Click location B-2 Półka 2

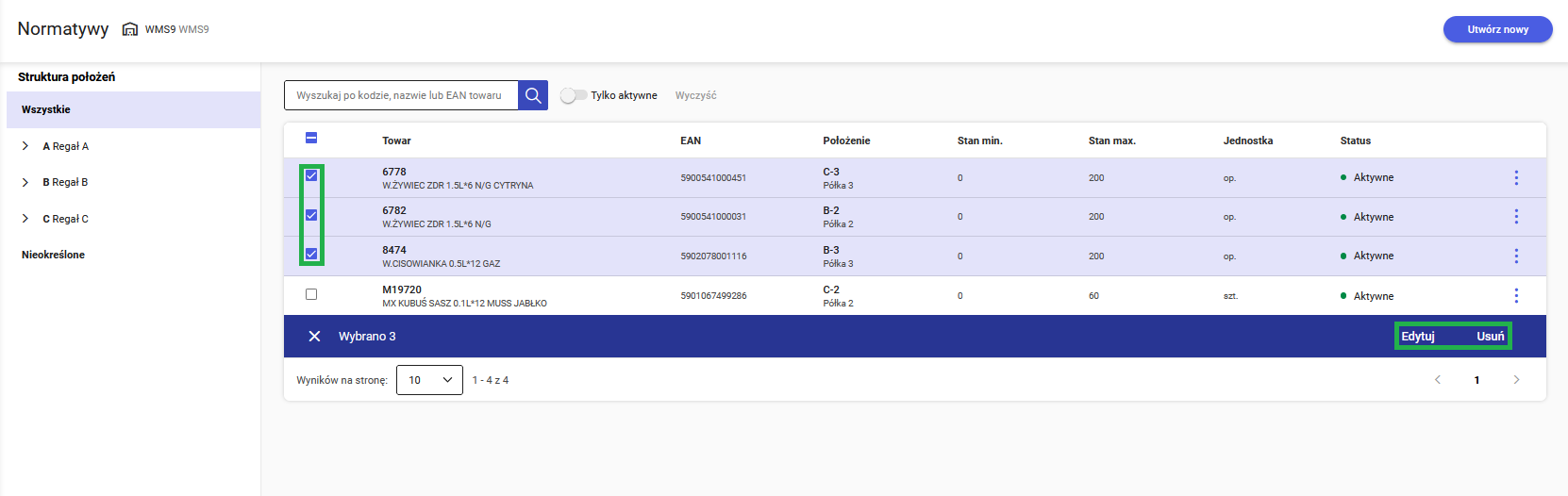(838, 217)
